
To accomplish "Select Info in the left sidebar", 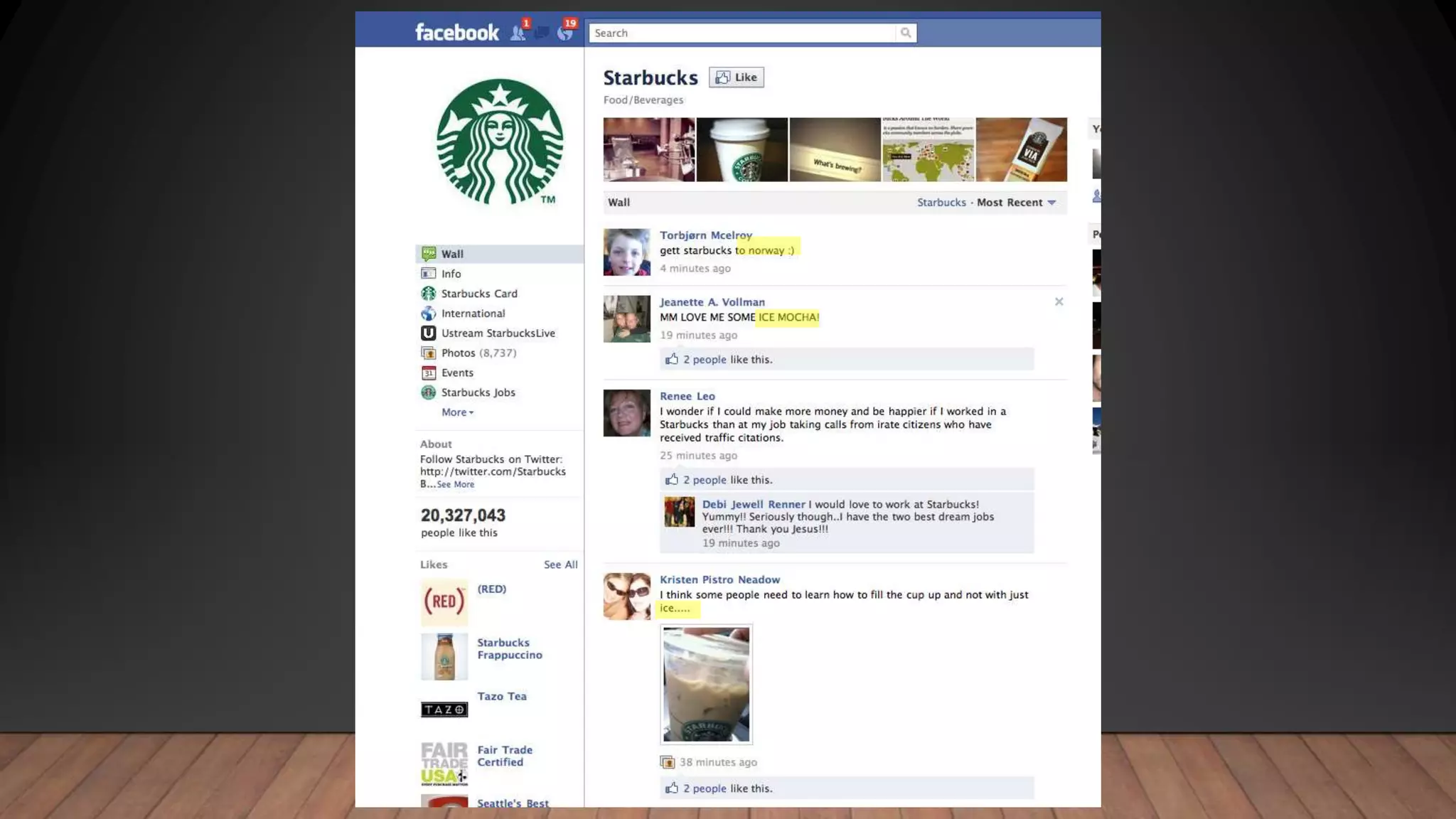I will (x=451, y=274).
